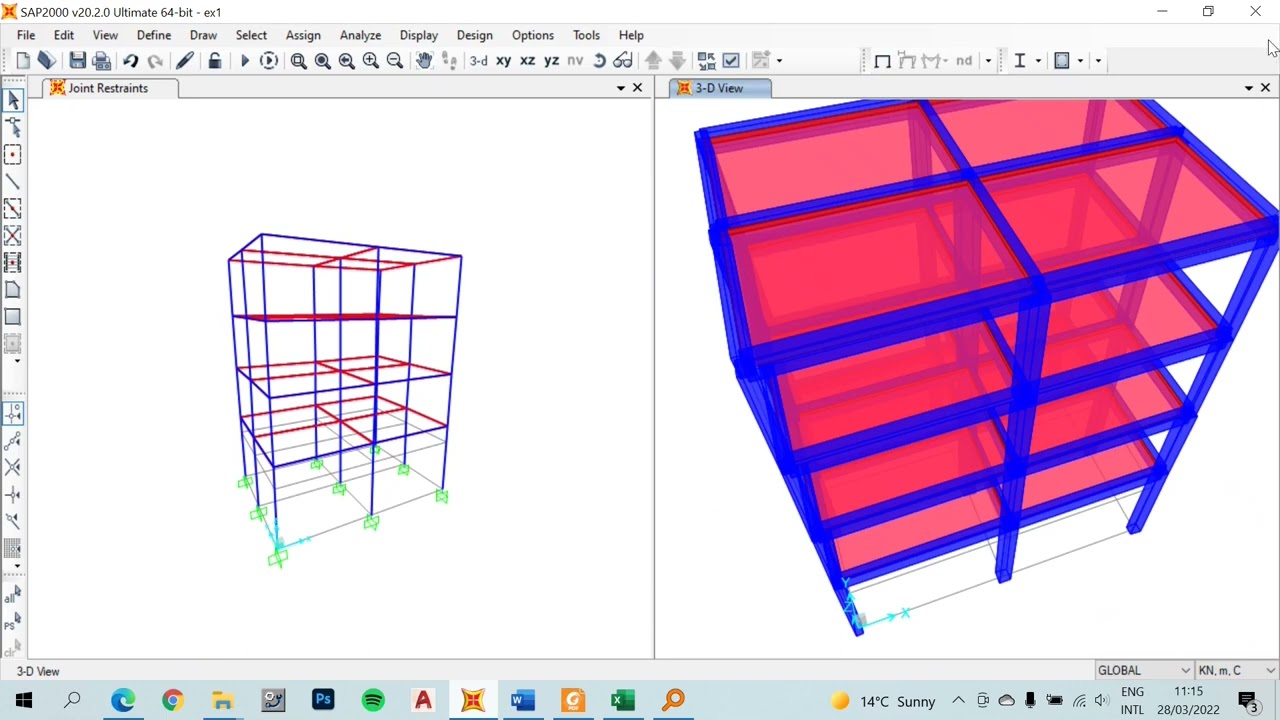Zoom out one step
The image size is (1280, 720).
(394, 61)
